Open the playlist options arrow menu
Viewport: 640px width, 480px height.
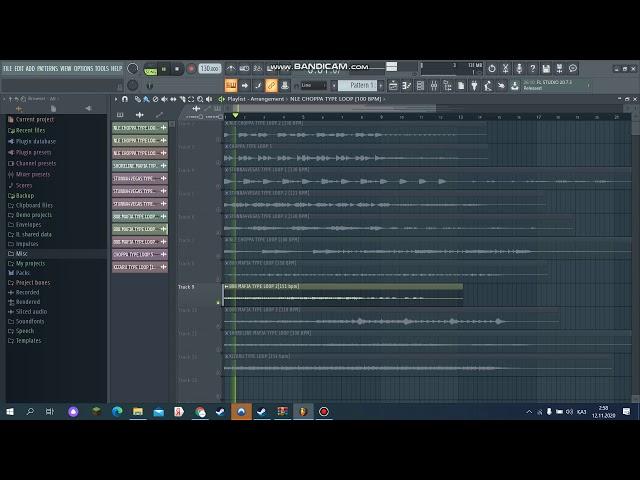point(116,99)
